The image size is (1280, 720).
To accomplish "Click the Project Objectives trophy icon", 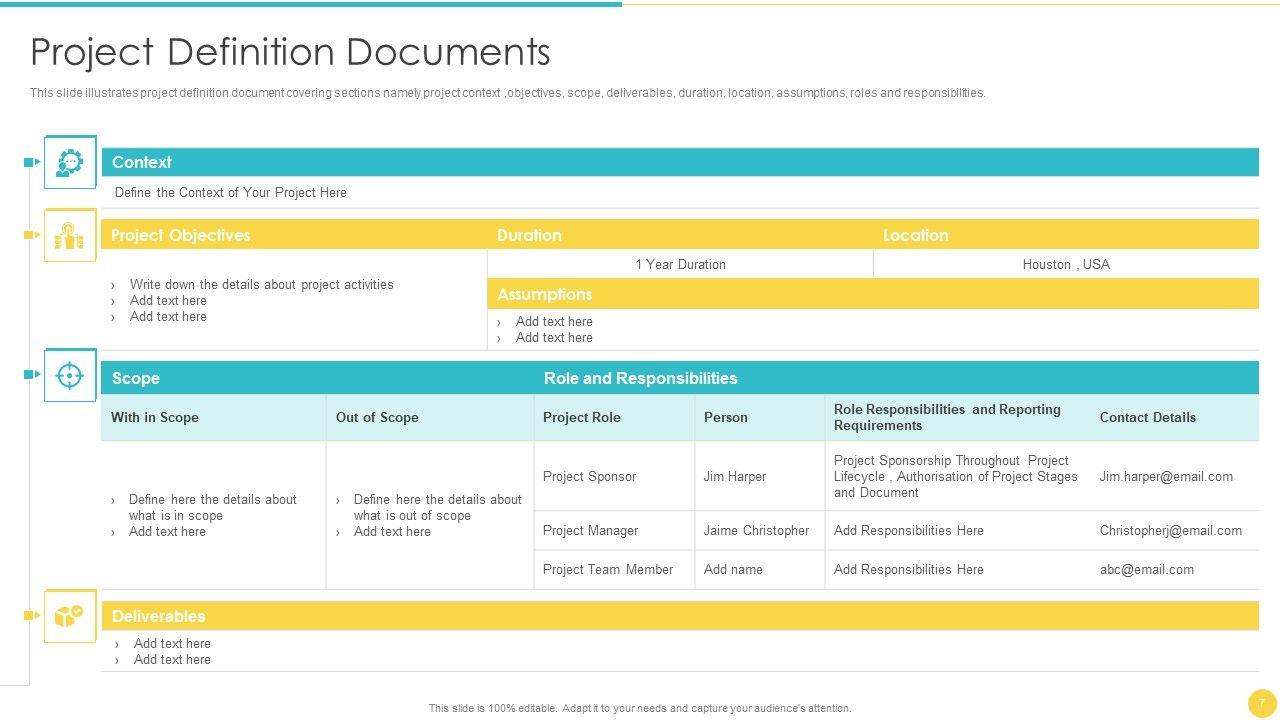I will click(x=69, y=236).
